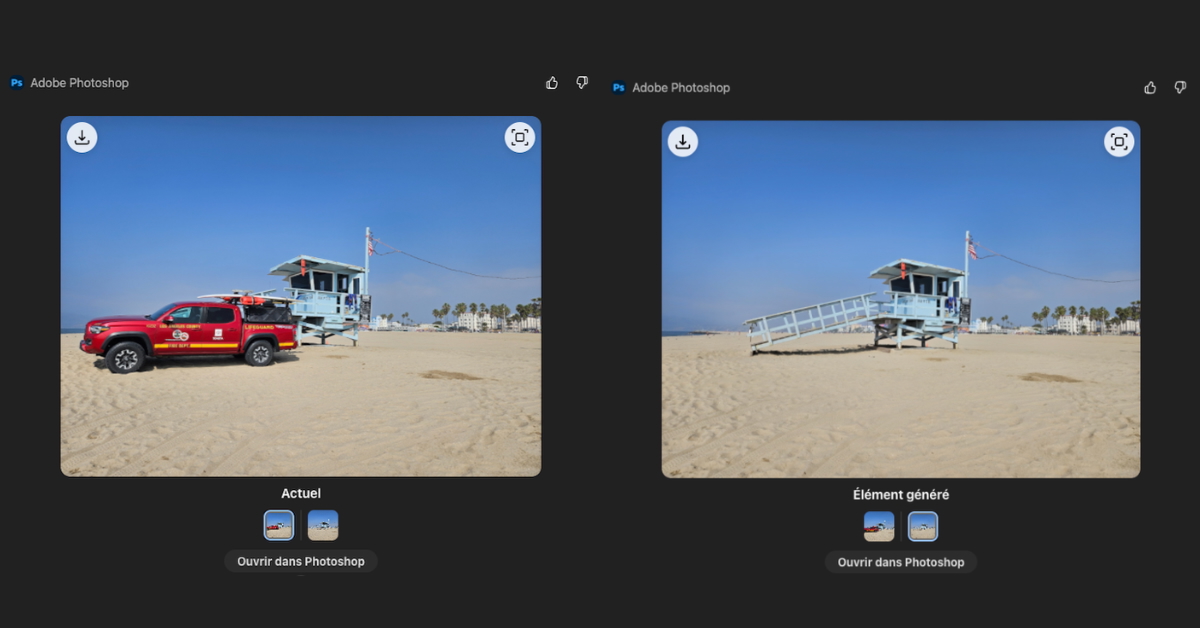Image resolution: width=1200 pixels, height=628 pixels.
Task: Click the right Photoshop Ps logo icon
Action: 618,88
